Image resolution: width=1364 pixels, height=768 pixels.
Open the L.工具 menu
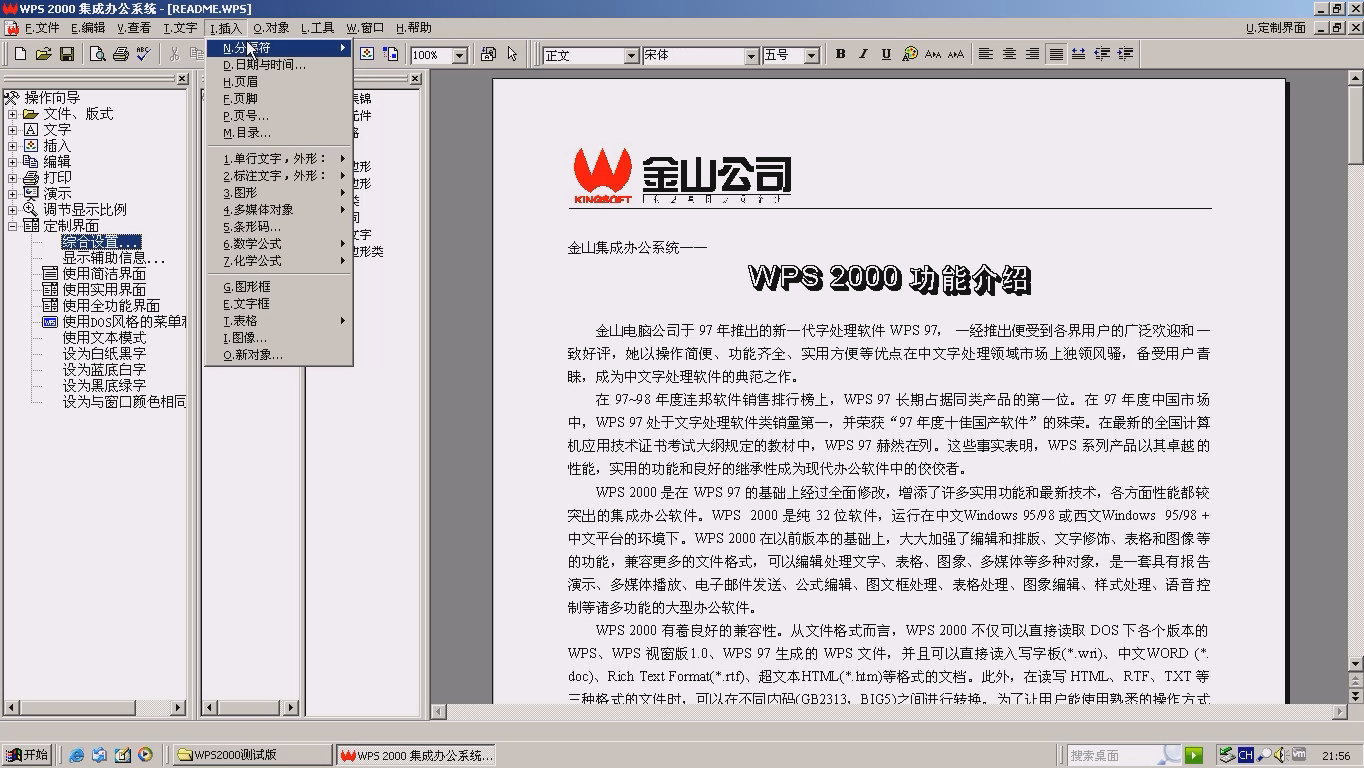(318, 28)
